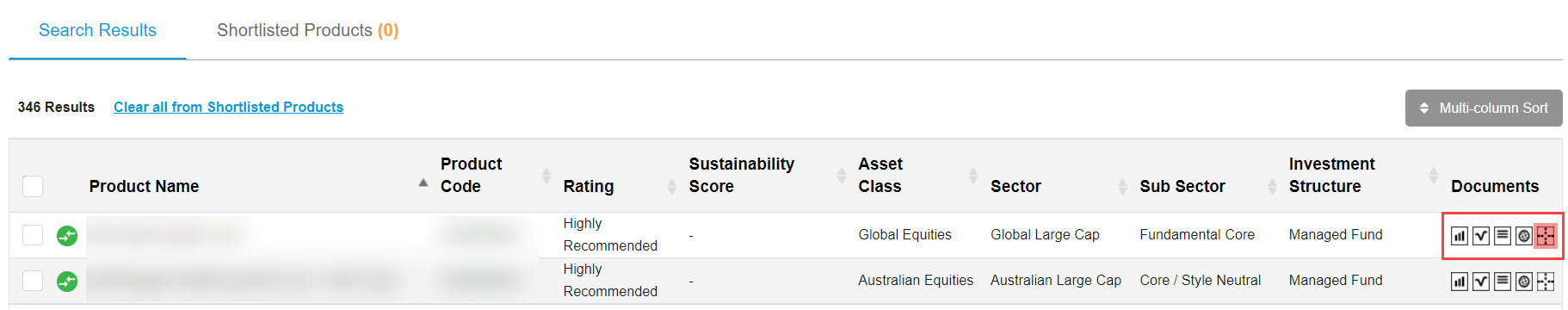Viewport: 1568px width, 310px height.
Task: Sort by Rating column arrows
Action: click(672, 186)
